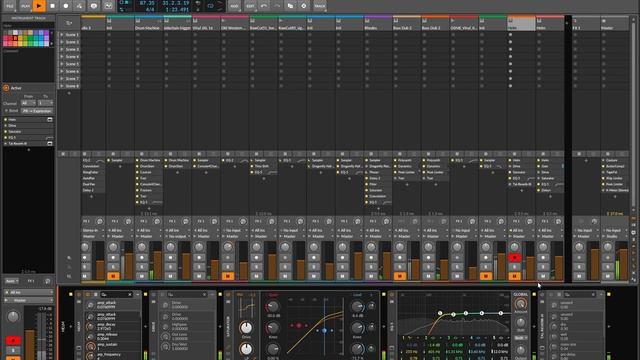Mute the Drum Machine track
The image size is (640, 360).
[x=142, y=276]
